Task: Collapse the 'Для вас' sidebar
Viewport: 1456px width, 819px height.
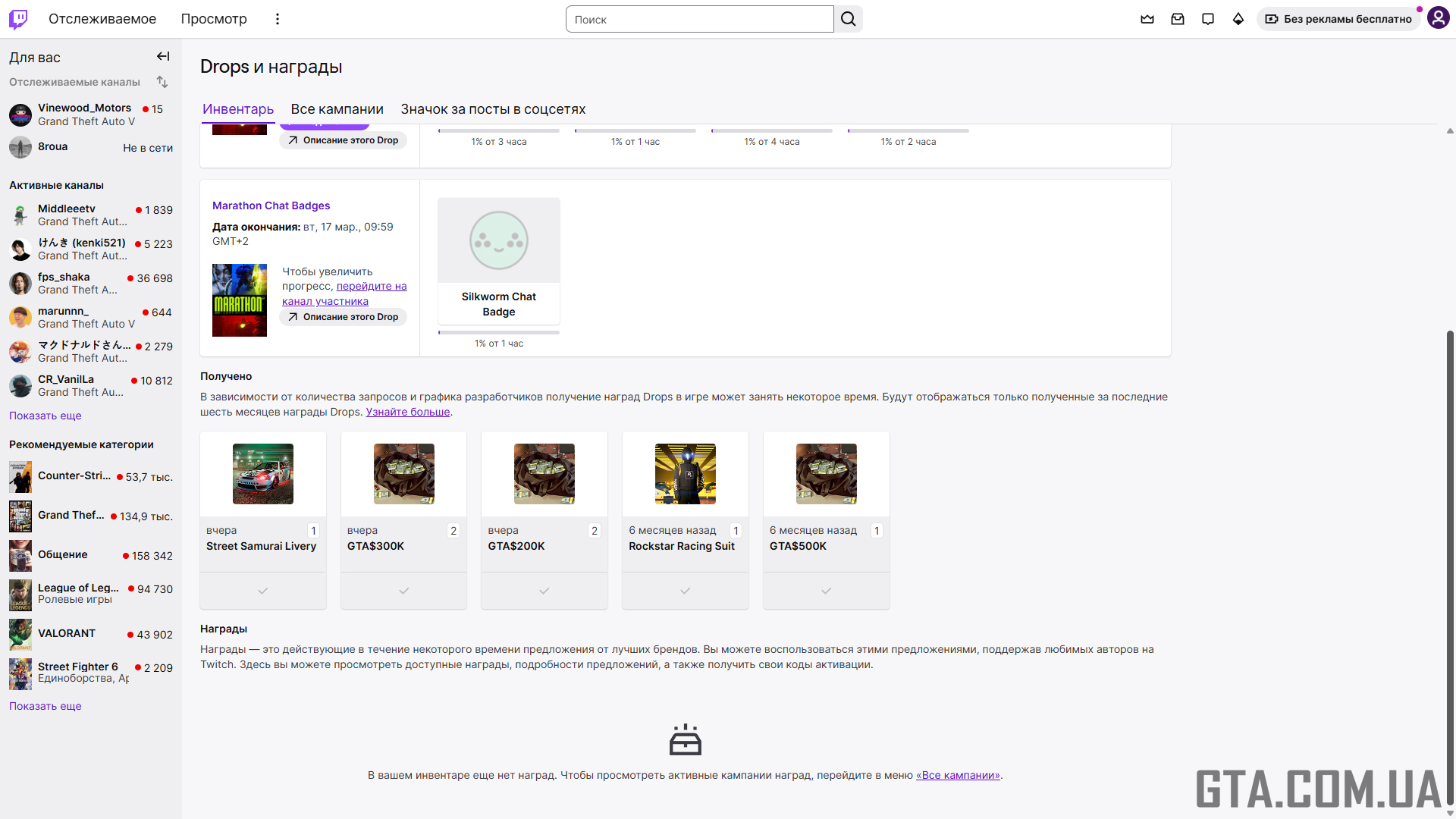Action: click(163, 57)
